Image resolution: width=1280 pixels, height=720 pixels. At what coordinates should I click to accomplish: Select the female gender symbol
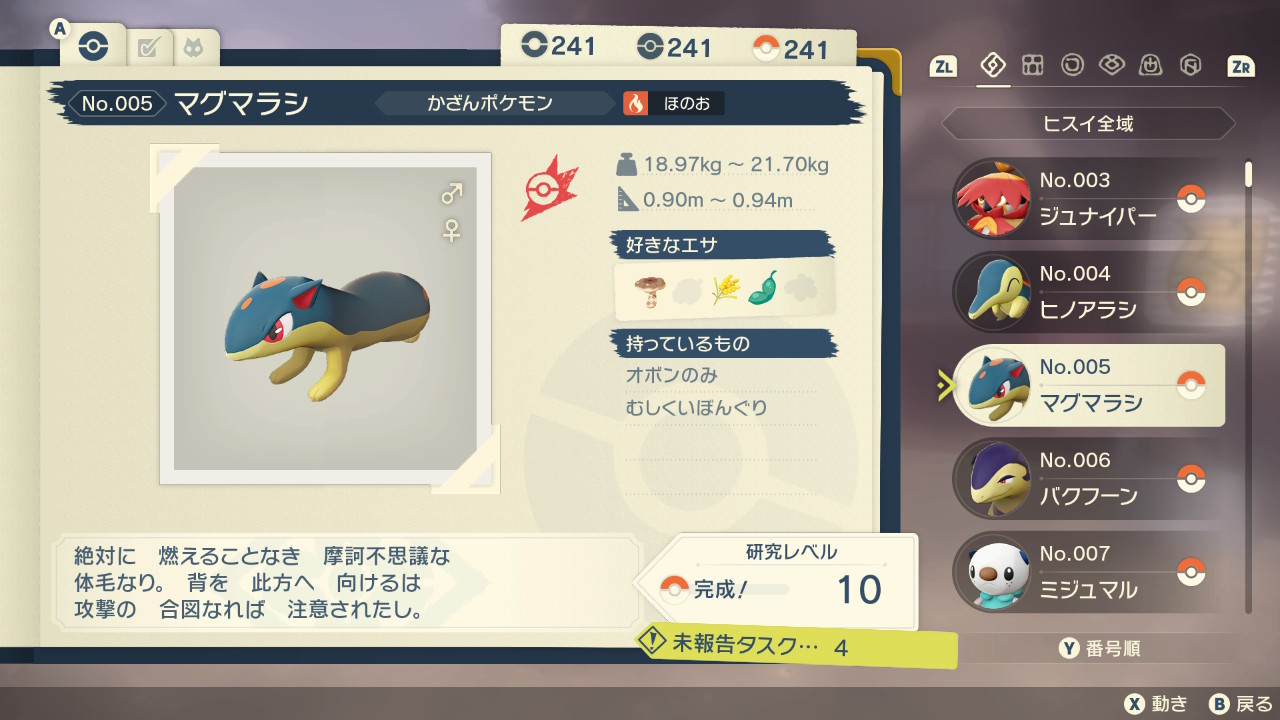pos(452,231)
